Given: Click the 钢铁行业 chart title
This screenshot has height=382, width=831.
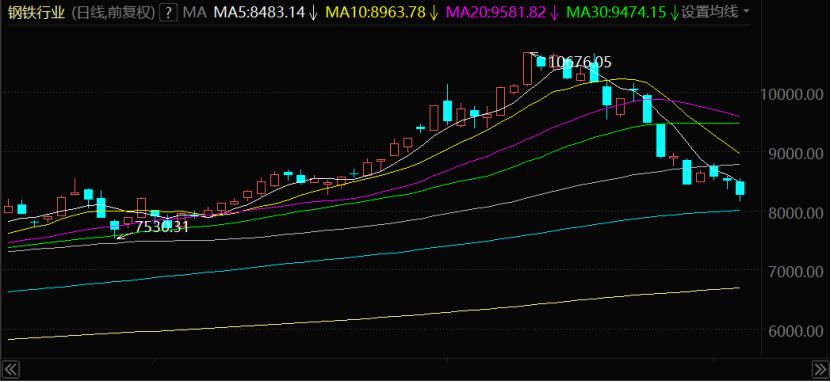Looking at the screenshot, I should point(36,12).
